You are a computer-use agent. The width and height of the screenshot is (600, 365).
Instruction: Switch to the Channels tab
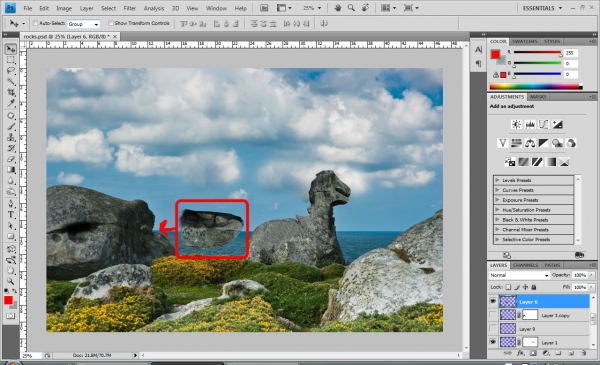coord(525,265)
